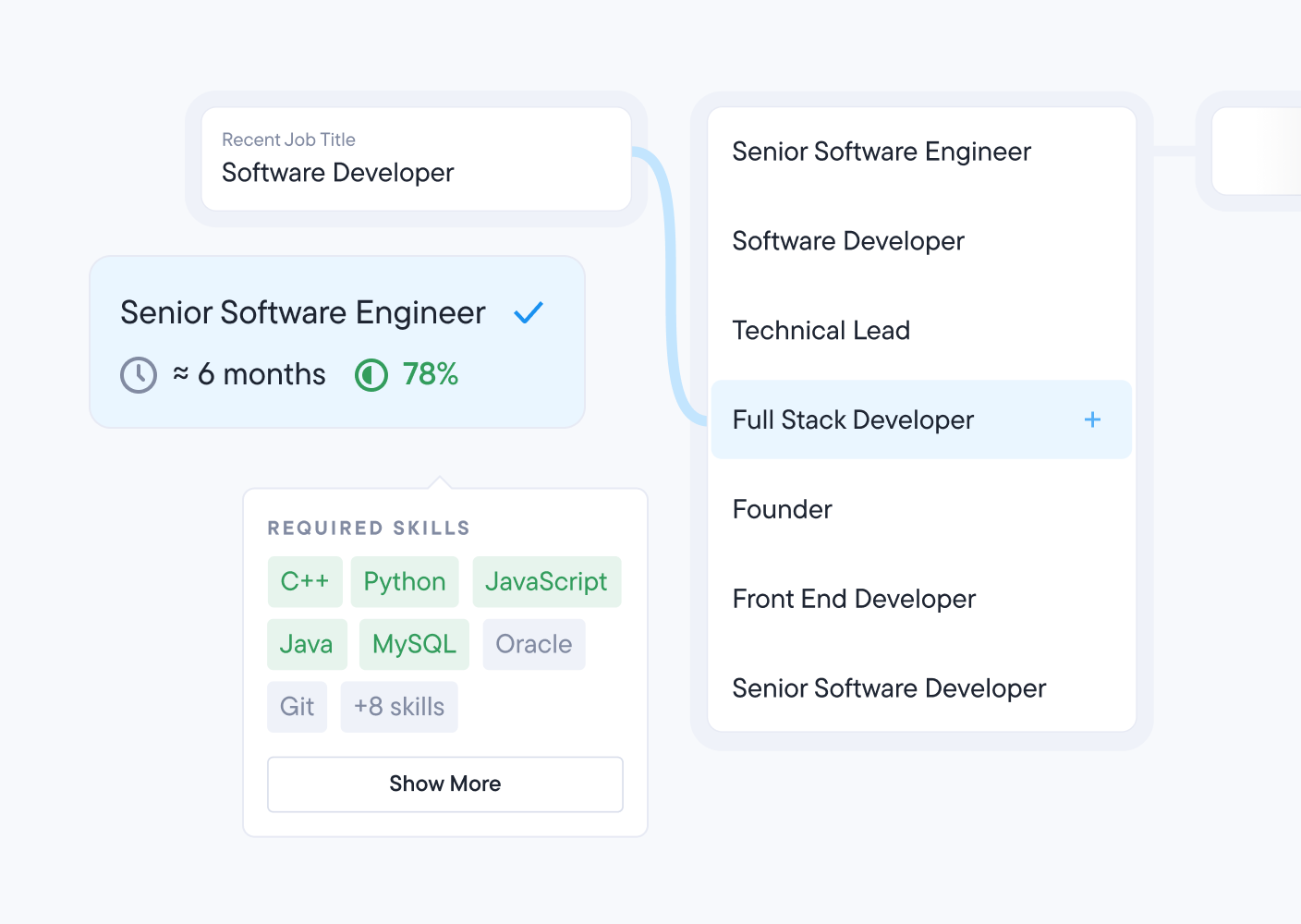Expand the +8 skills tag
The height and width of the screenshot is (924, 1301).
coord(399,707)
